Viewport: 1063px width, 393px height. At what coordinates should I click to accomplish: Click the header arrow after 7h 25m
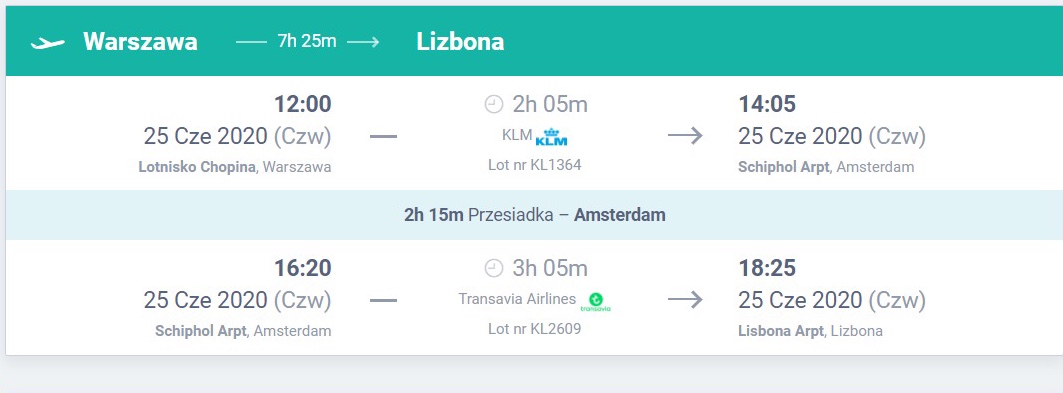pyautogui.click(x=363, y=43)
